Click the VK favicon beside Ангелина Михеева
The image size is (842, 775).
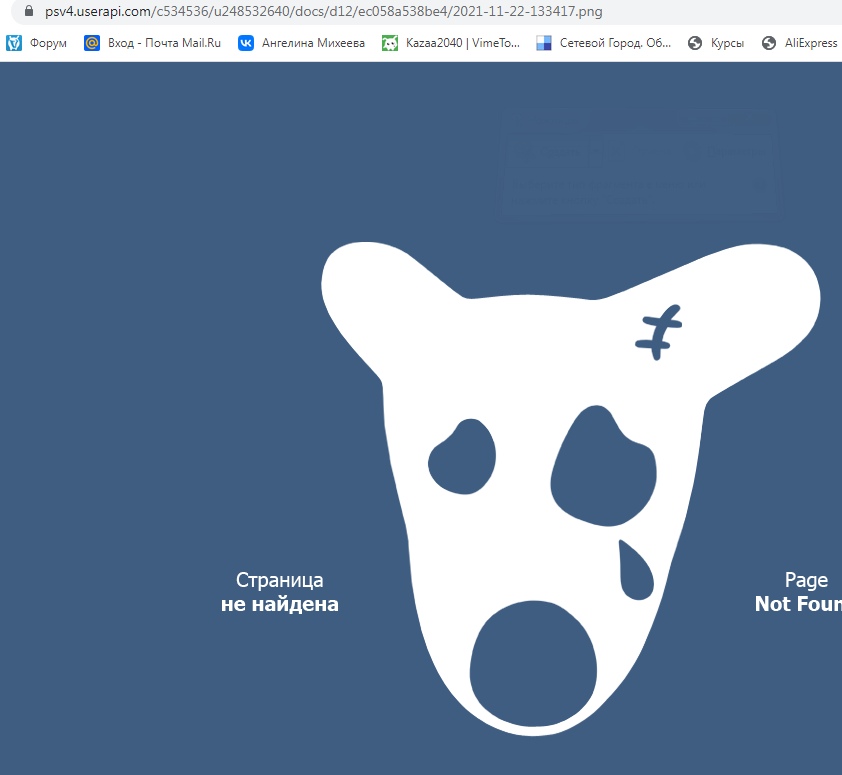tap(246, 43)
